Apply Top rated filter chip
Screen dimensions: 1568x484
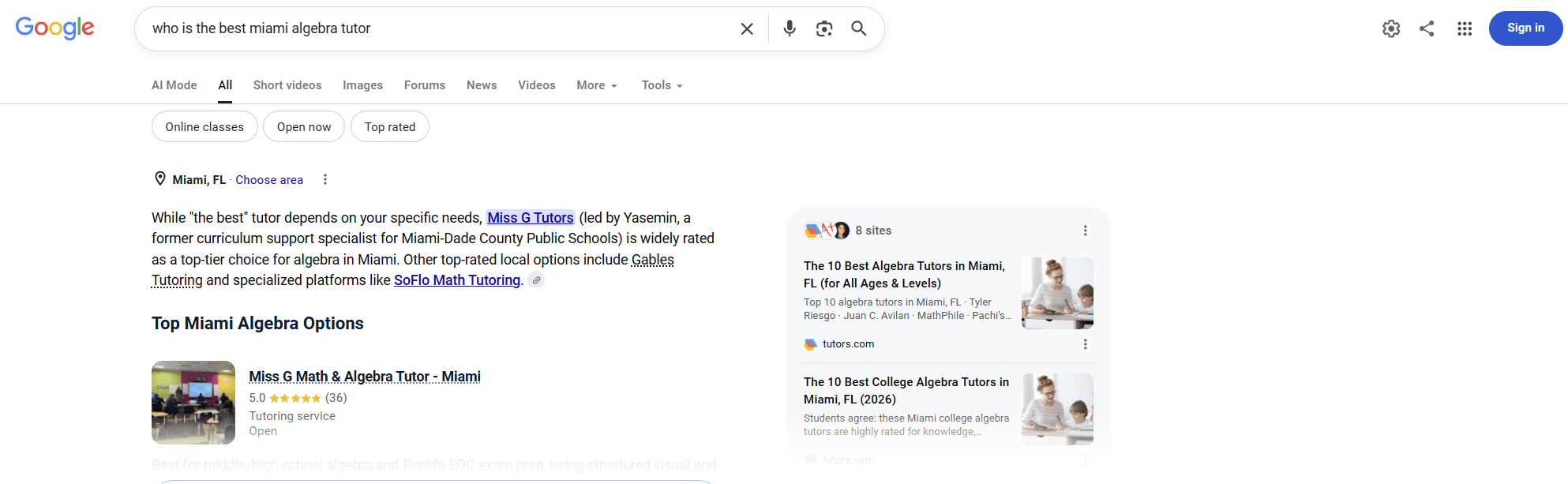point(390,126)
